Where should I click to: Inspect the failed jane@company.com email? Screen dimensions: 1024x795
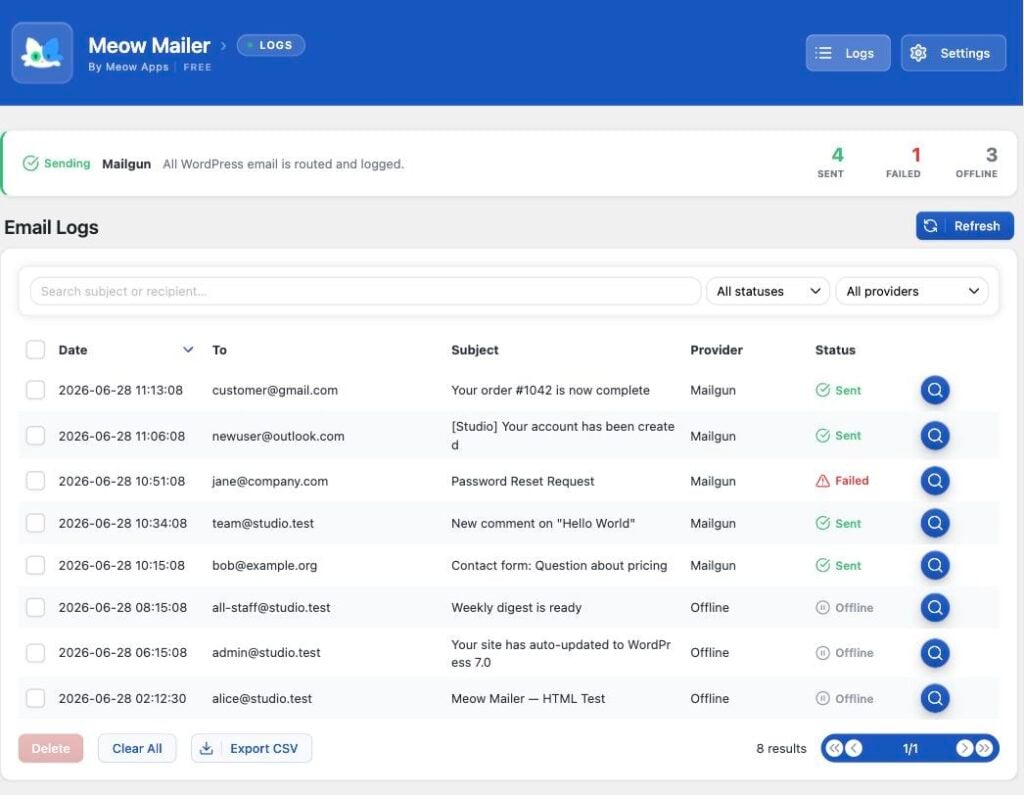[x=935, y=481]
